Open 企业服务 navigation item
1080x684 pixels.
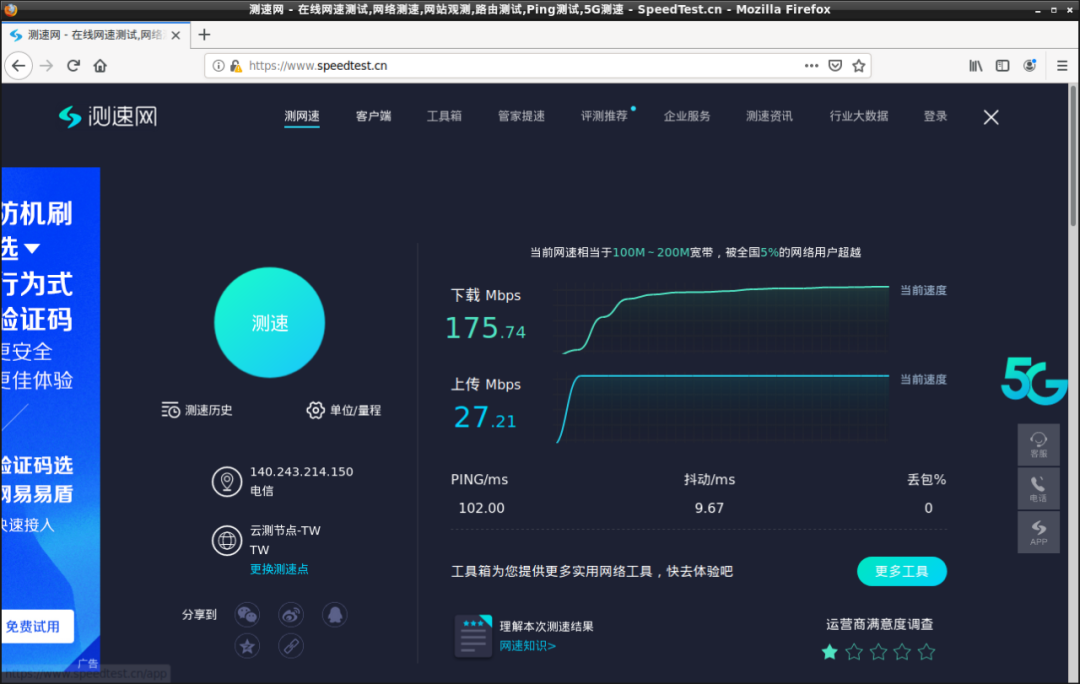click(687, 116)
